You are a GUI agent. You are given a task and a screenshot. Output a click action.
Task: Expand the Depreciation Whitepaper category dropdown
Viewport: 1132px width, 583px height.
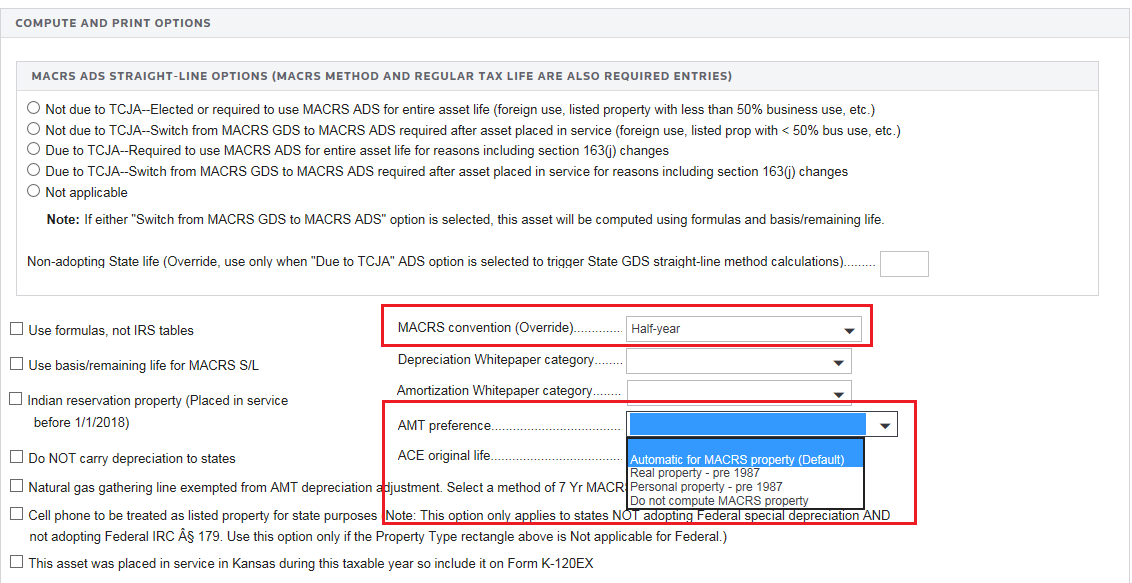point(838,363)
